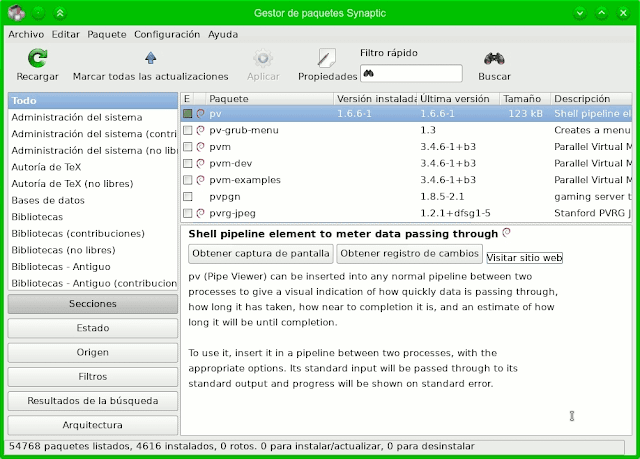Click Marcar todas las actualizaciones arrow icon
Screen dimensions: 640x459
151,58
